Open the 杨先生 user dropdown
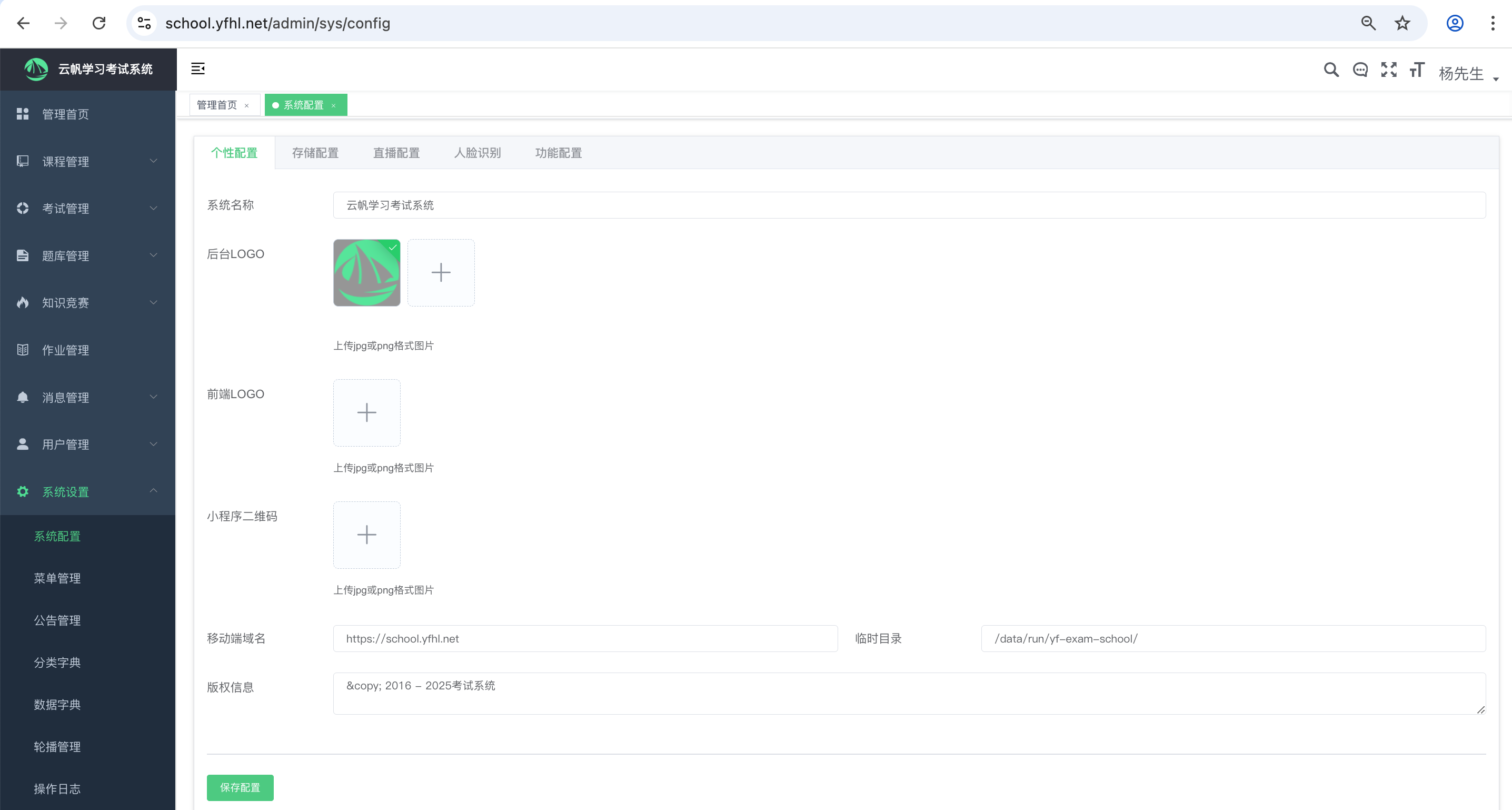 (1468, 73)
